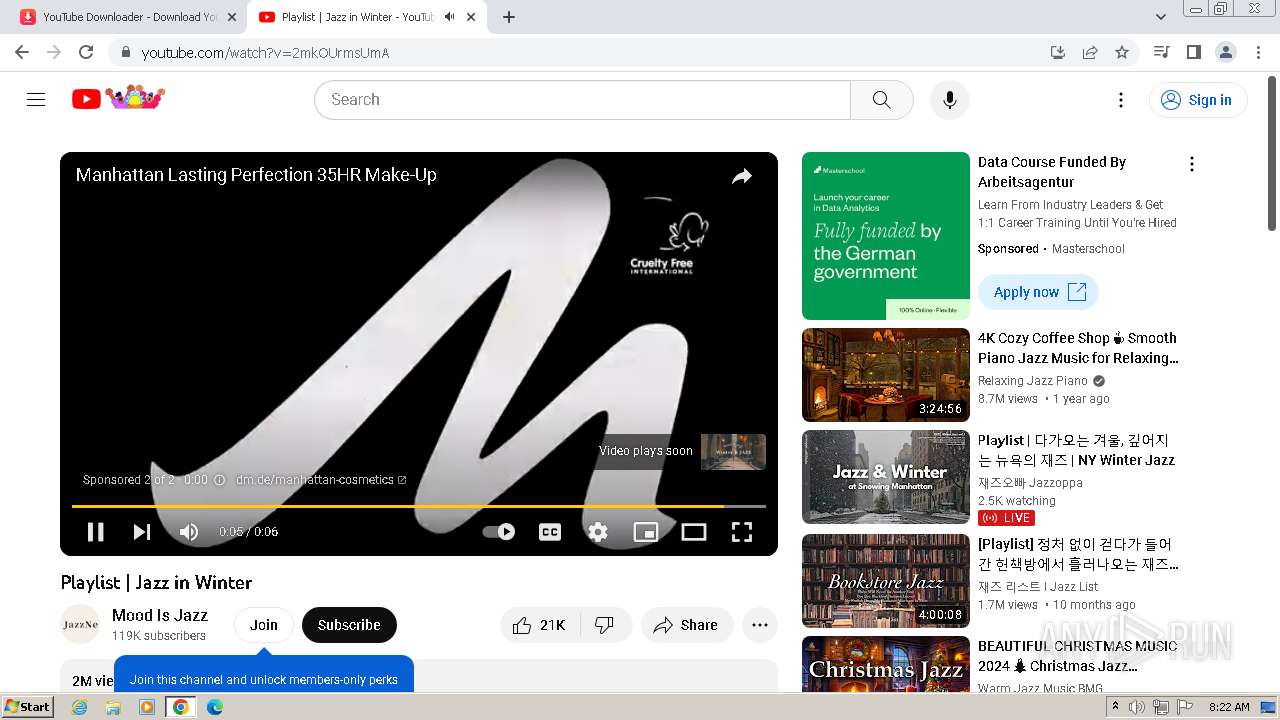This screenshot has height=720, width=1280.
Task: Open YouTube settings three-dot menu
Action: (x=1121, y=100)
